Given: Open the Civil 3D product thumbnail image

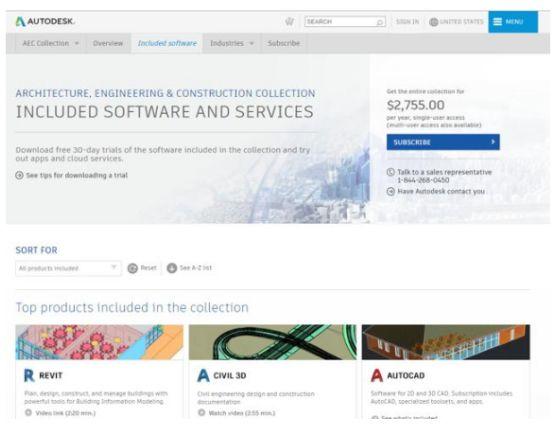Looking at the screenshot, I should (272, 342).
